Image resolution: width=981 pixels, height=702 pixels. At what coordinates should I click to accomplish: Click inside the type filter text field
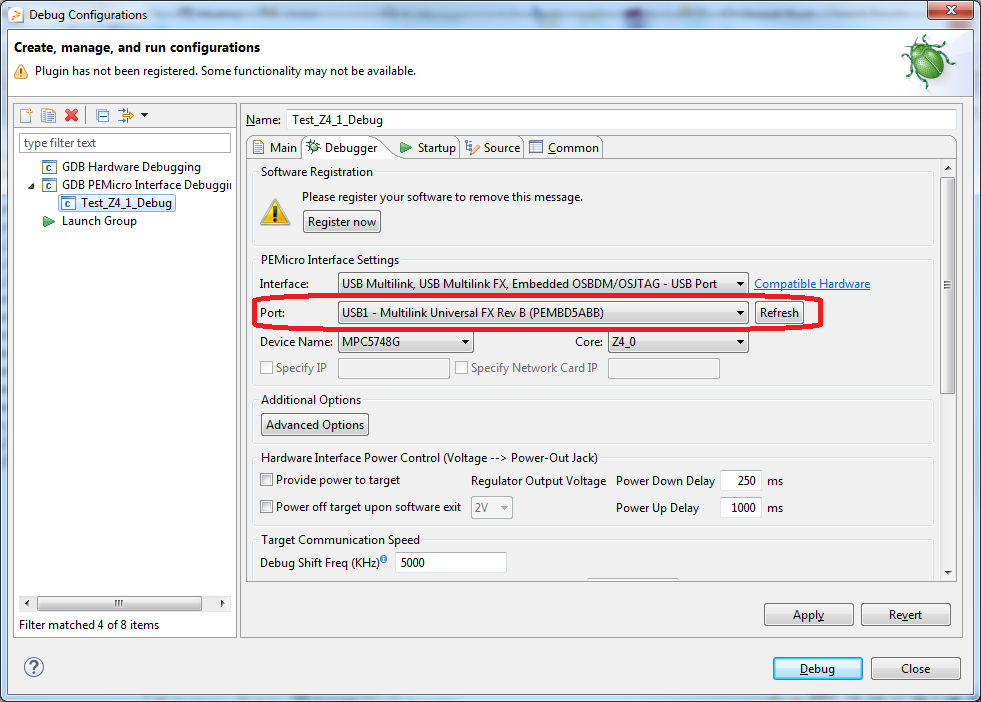click(x=124, y=142)
